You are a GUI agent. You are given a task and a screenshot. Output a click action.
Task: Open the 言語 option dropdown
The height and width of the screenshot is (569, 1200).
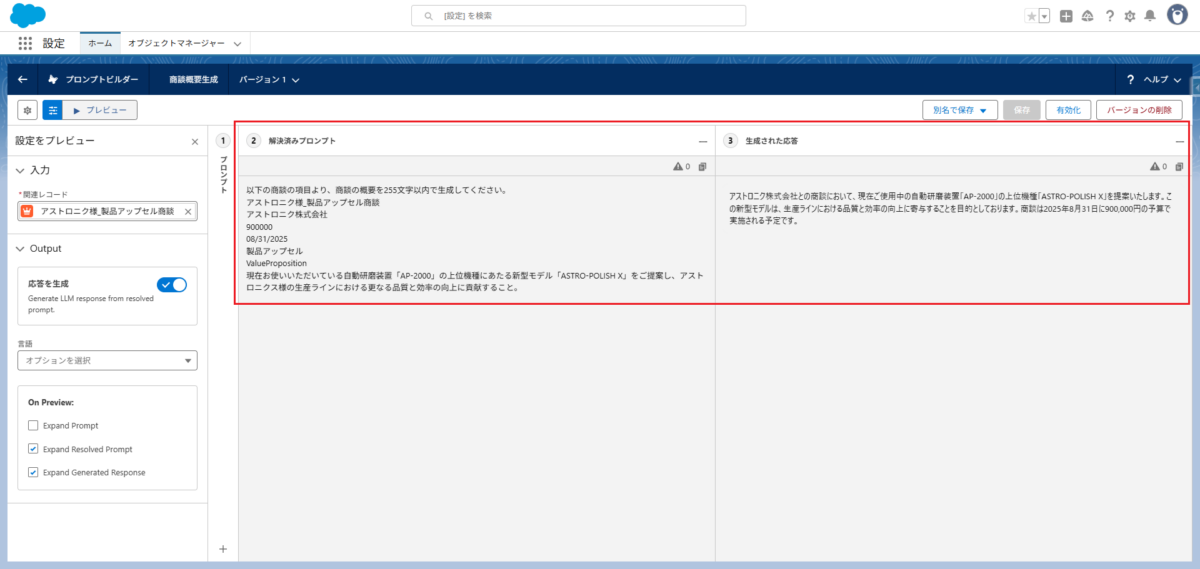coord(107,360)
